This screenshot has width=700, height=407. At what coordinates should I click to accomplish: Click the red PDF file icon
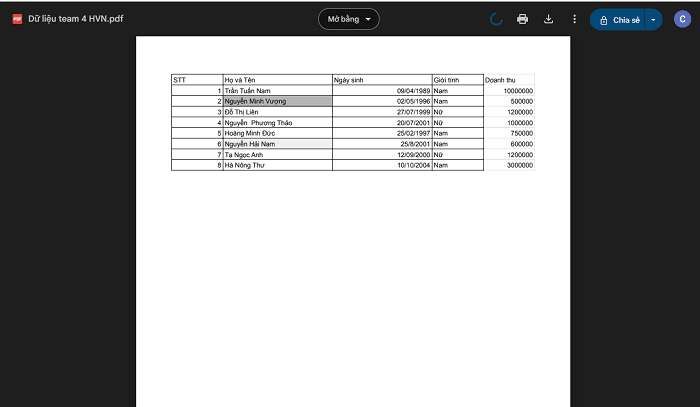pyautogui.click(x=17, y=19)
